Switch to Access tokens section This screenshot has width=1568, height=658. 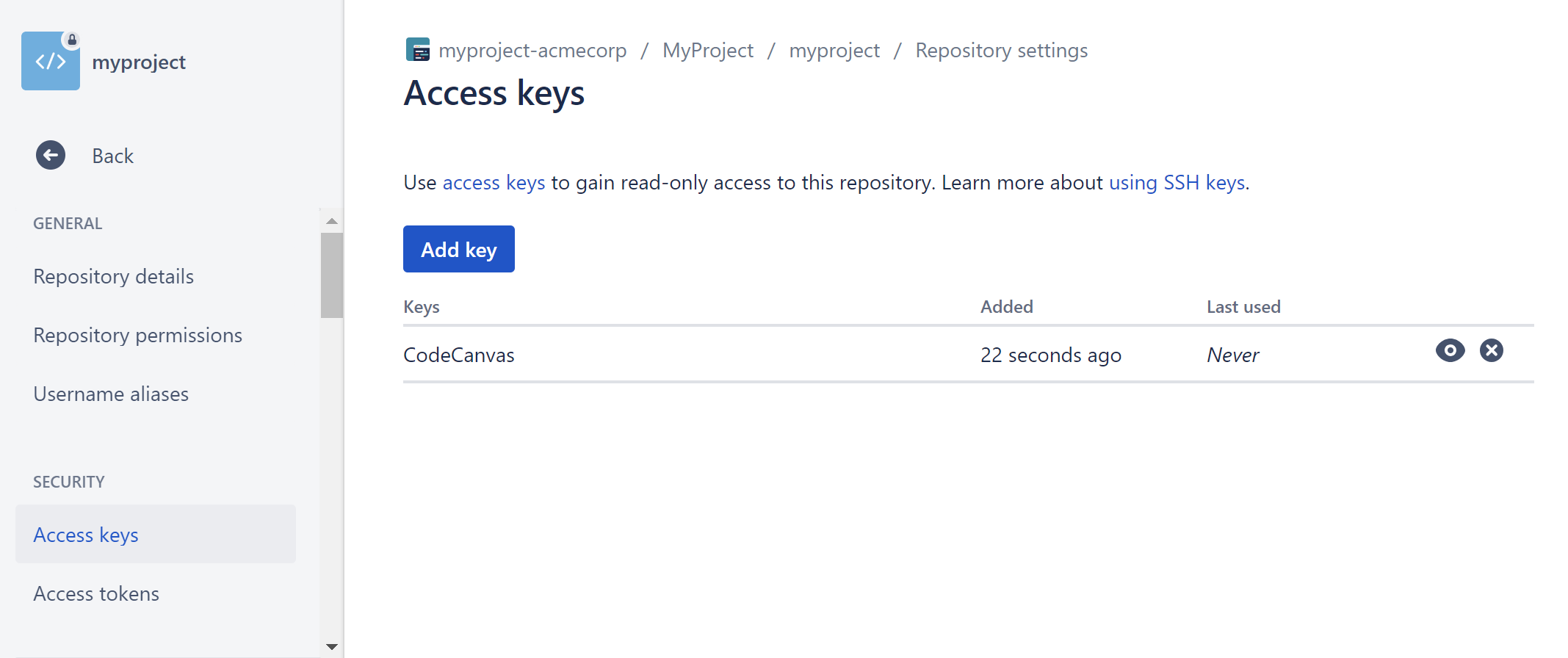pyautogui.click(x=96, y=593)
